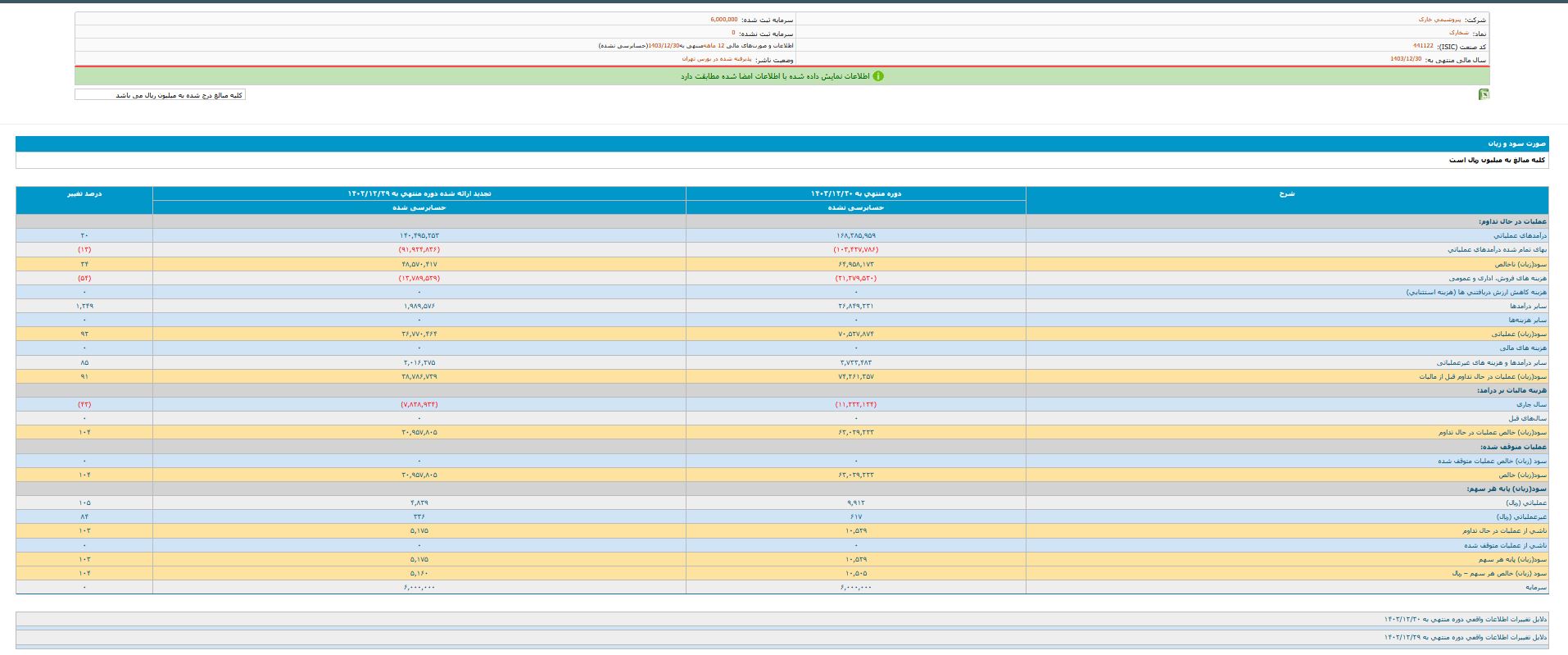Click audited value in the سال جاری row
The image size is (1568, 655).
[419, 404]
